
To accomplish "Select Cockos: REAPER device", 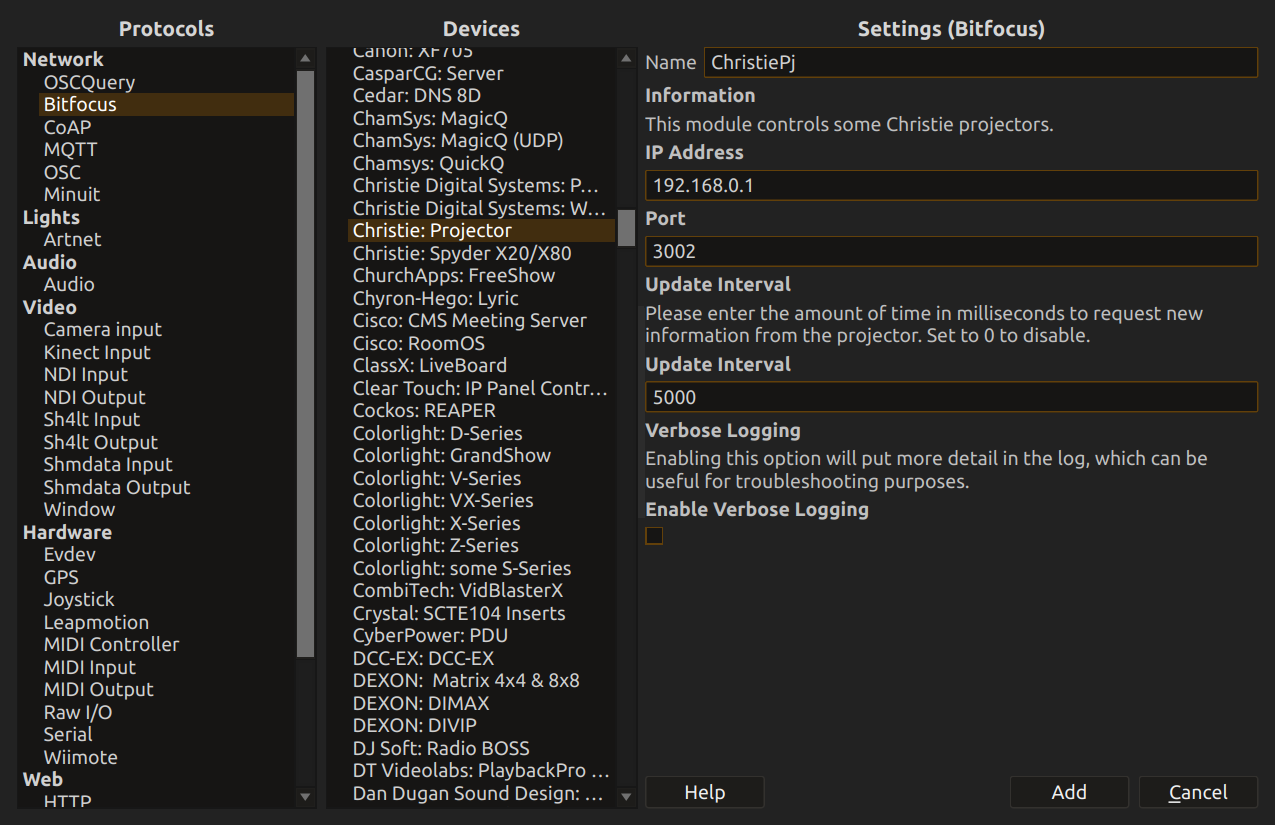I will pyautogui.click(x=424, y=411).
